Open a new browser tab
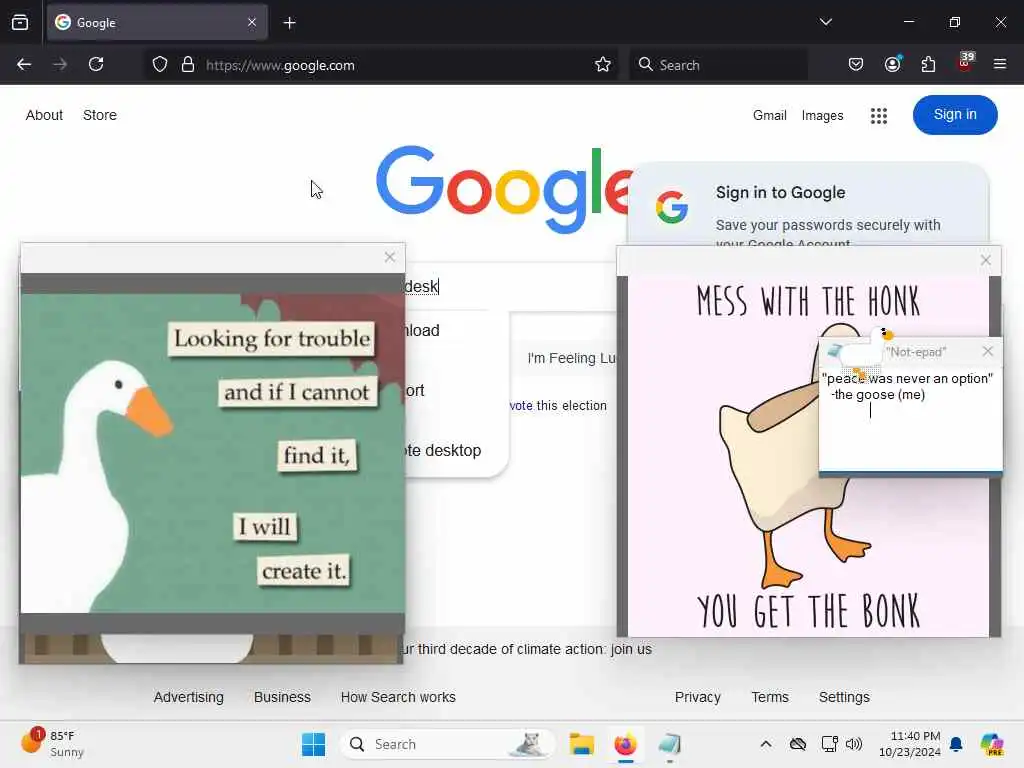Screen dimensions: 1024x768 pyautogui.click(x=290, y=23)
